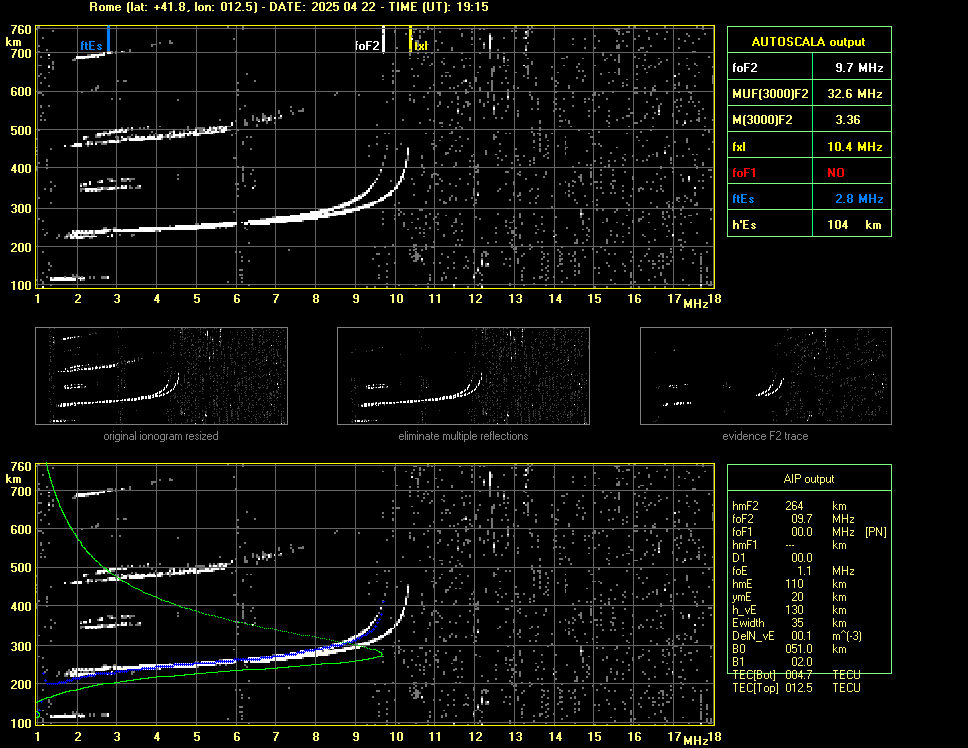Click the 104 km h'Es value

pos(854,225)
